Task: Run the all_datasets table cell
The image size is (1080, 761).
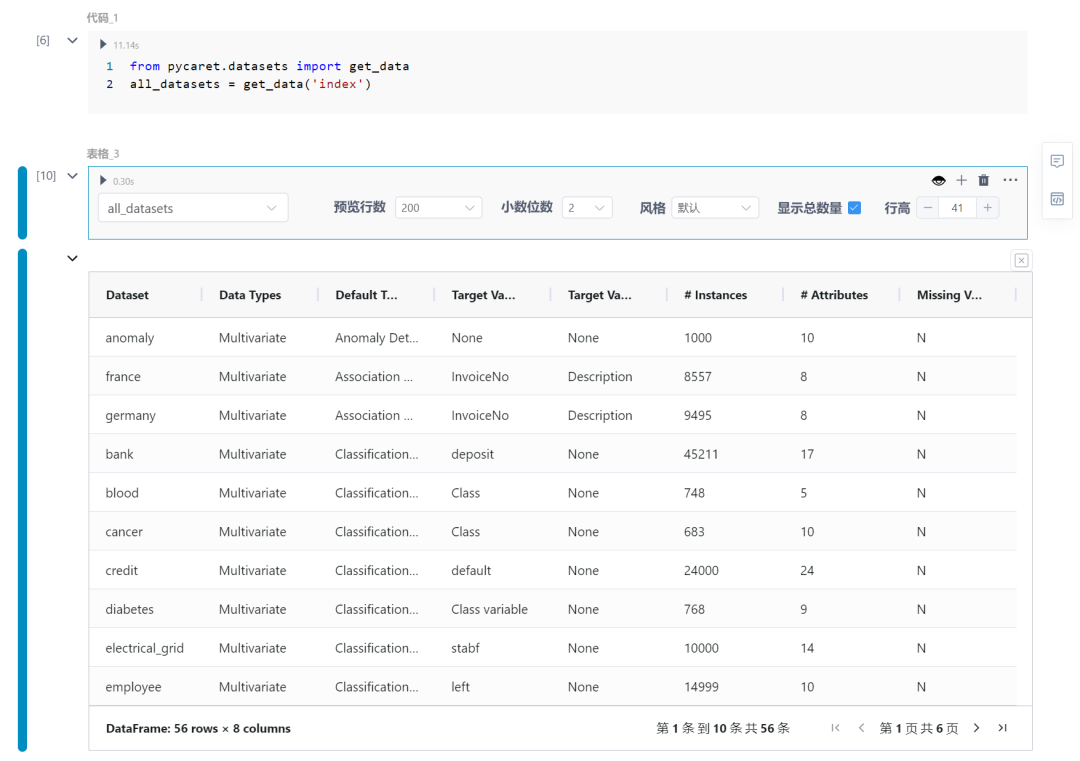Action: 103,181
